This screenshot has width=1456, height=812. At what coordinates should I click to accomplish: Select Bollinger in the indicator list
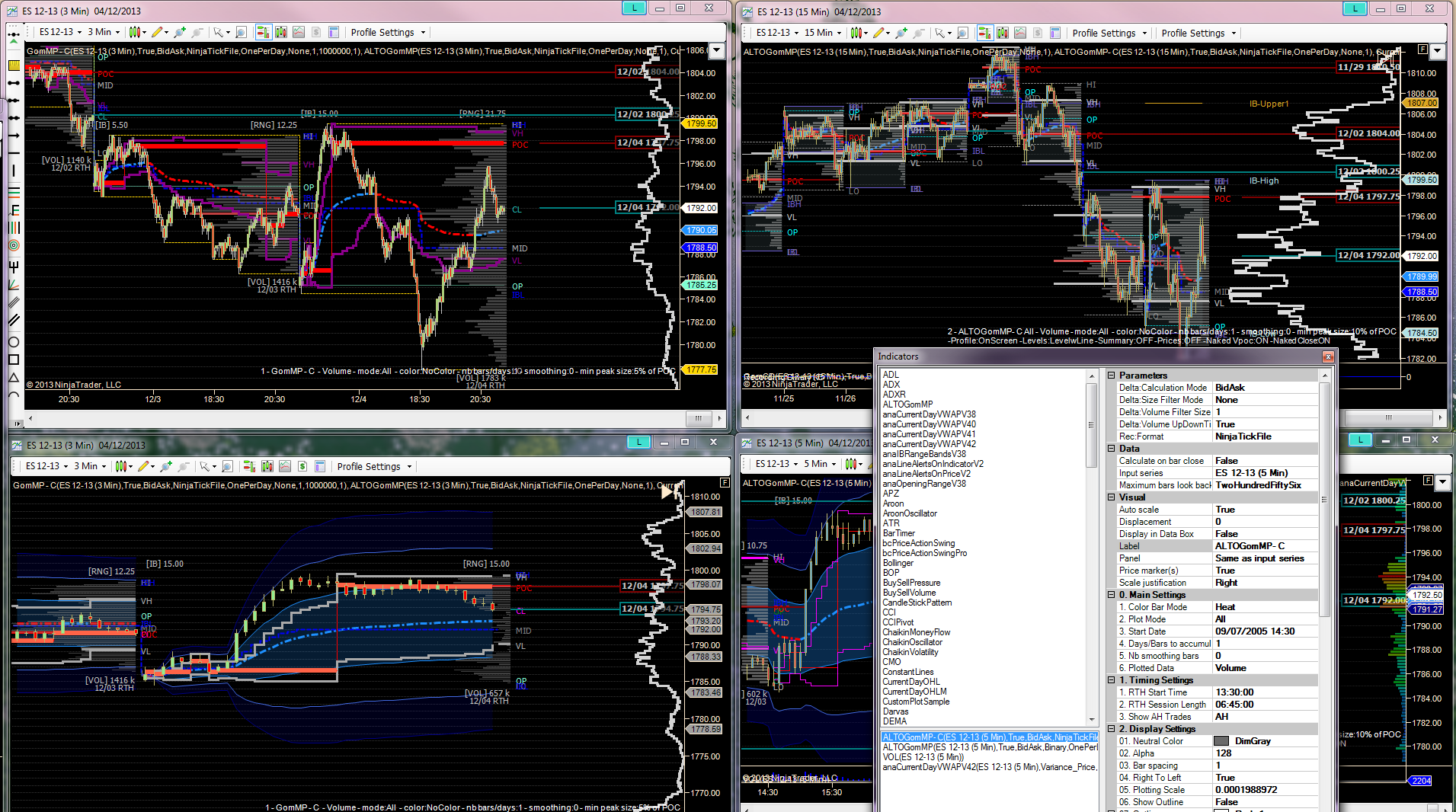(898, 563)
